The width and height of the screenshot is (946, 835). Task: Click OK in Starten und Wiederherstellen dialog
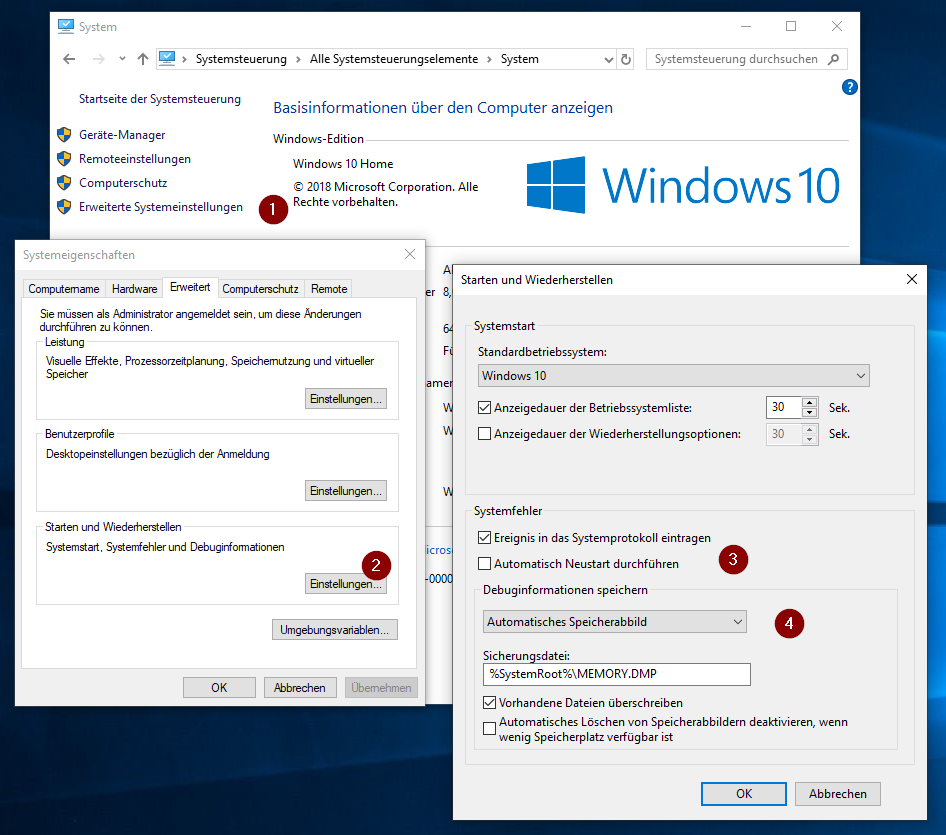744,794
